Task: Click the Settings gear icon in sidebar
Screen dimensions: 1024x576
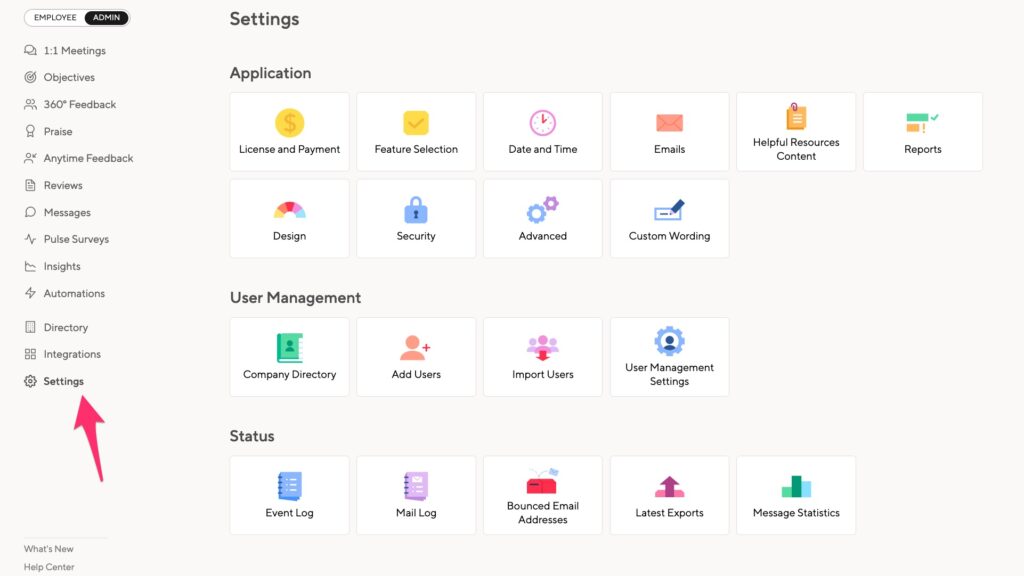Action: [x=30, y=381]
